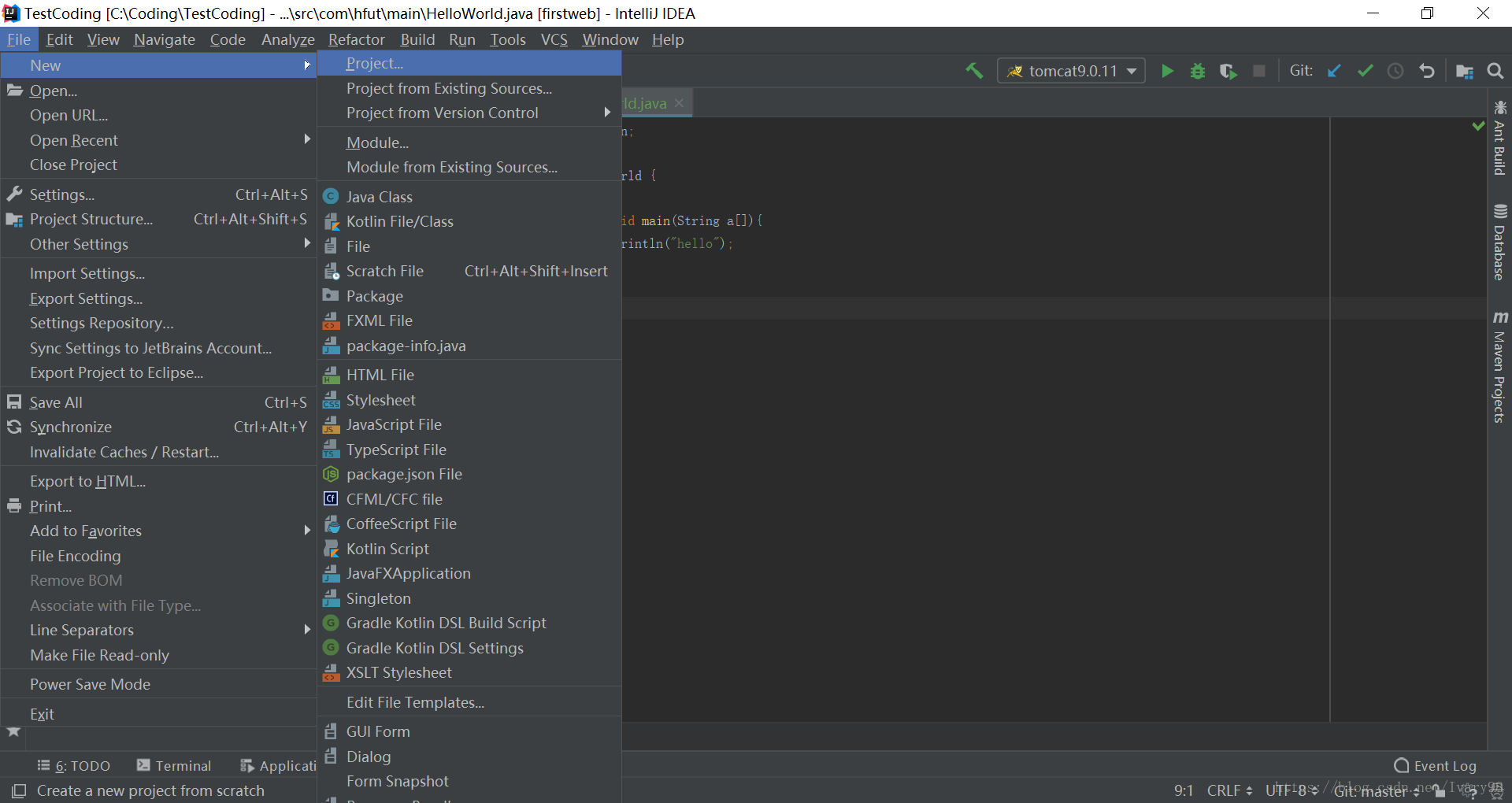This screenshot has width=1512, height=803.
Task: Run with coverage icon in toolbar
Action: (x=1228, y=71)
